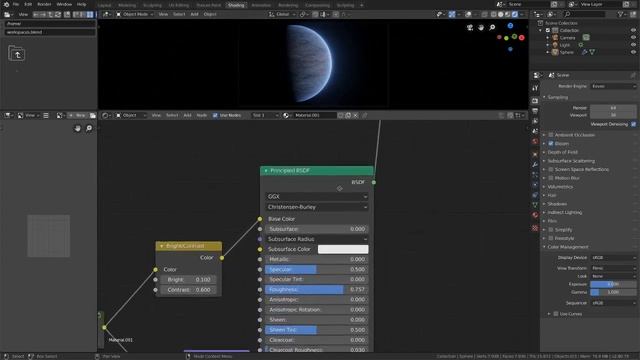Select solid viewport shading mode icon
This screenshot has width=640, height=360.
click(500, 14)
